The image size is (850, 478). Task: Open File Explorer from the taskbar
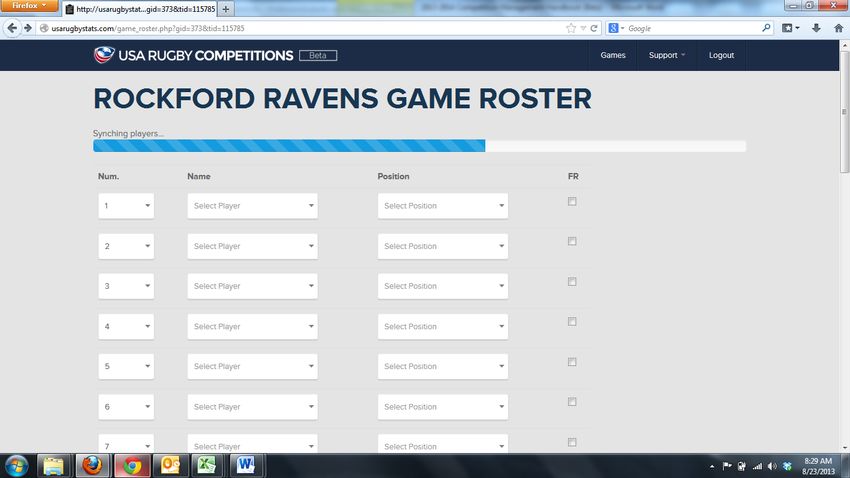(53, 466)
